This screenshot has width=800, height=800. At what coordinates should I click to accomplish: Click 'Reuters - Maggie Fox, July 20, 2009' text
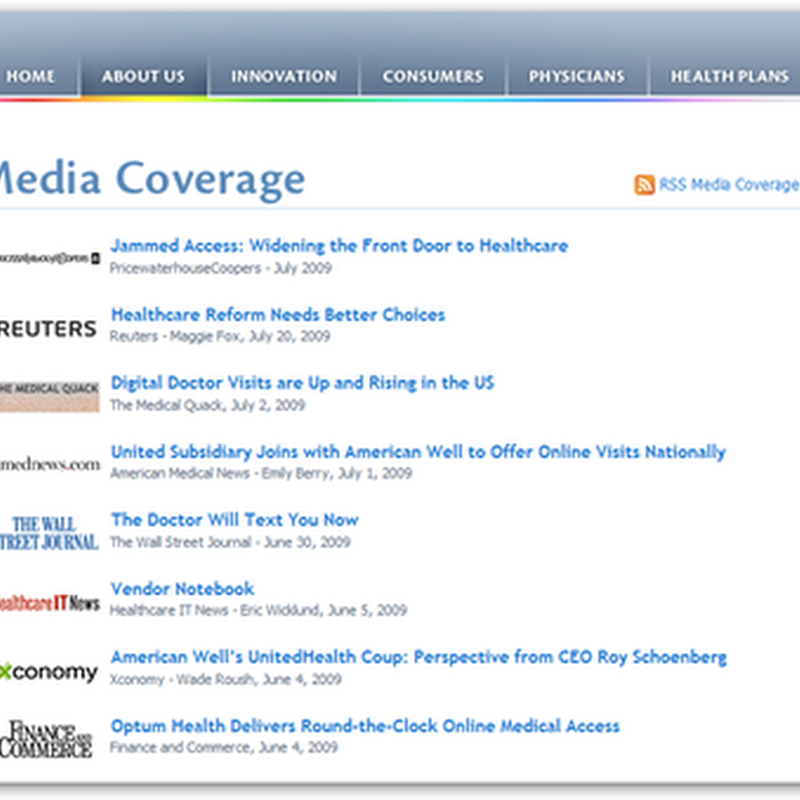tap(220, 337)
